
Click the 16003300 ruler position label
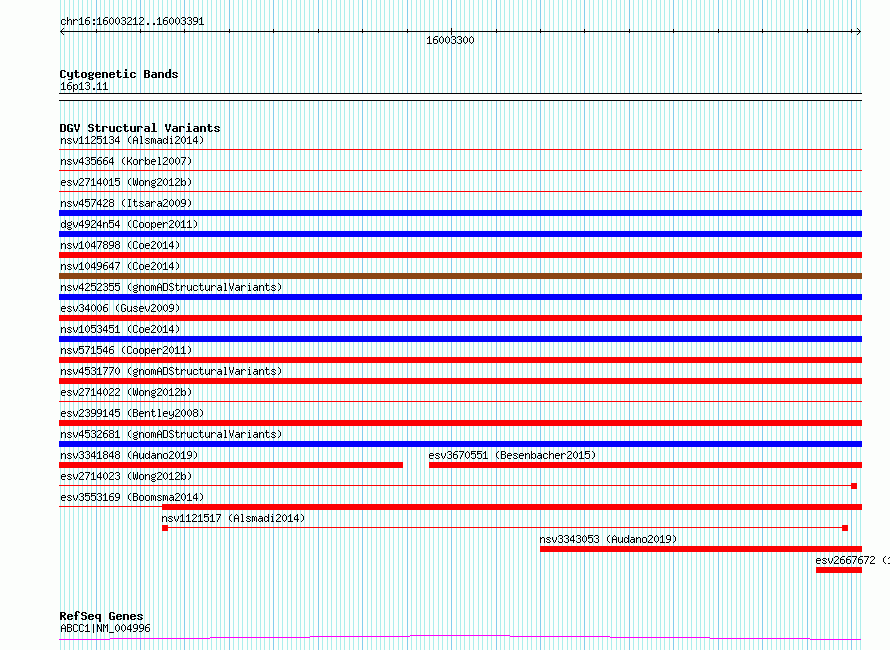[x=450, y=40]
